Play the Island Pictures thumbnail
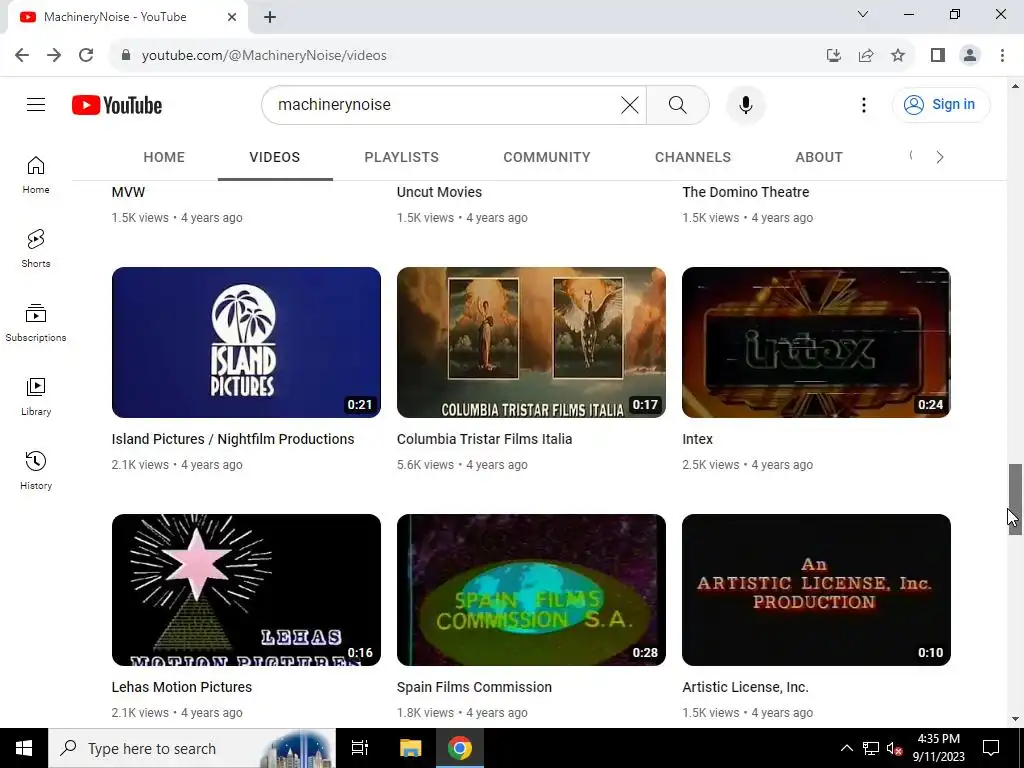This screenshot has height=768, width=1024. pyautogui.click(x=246, y=342)
